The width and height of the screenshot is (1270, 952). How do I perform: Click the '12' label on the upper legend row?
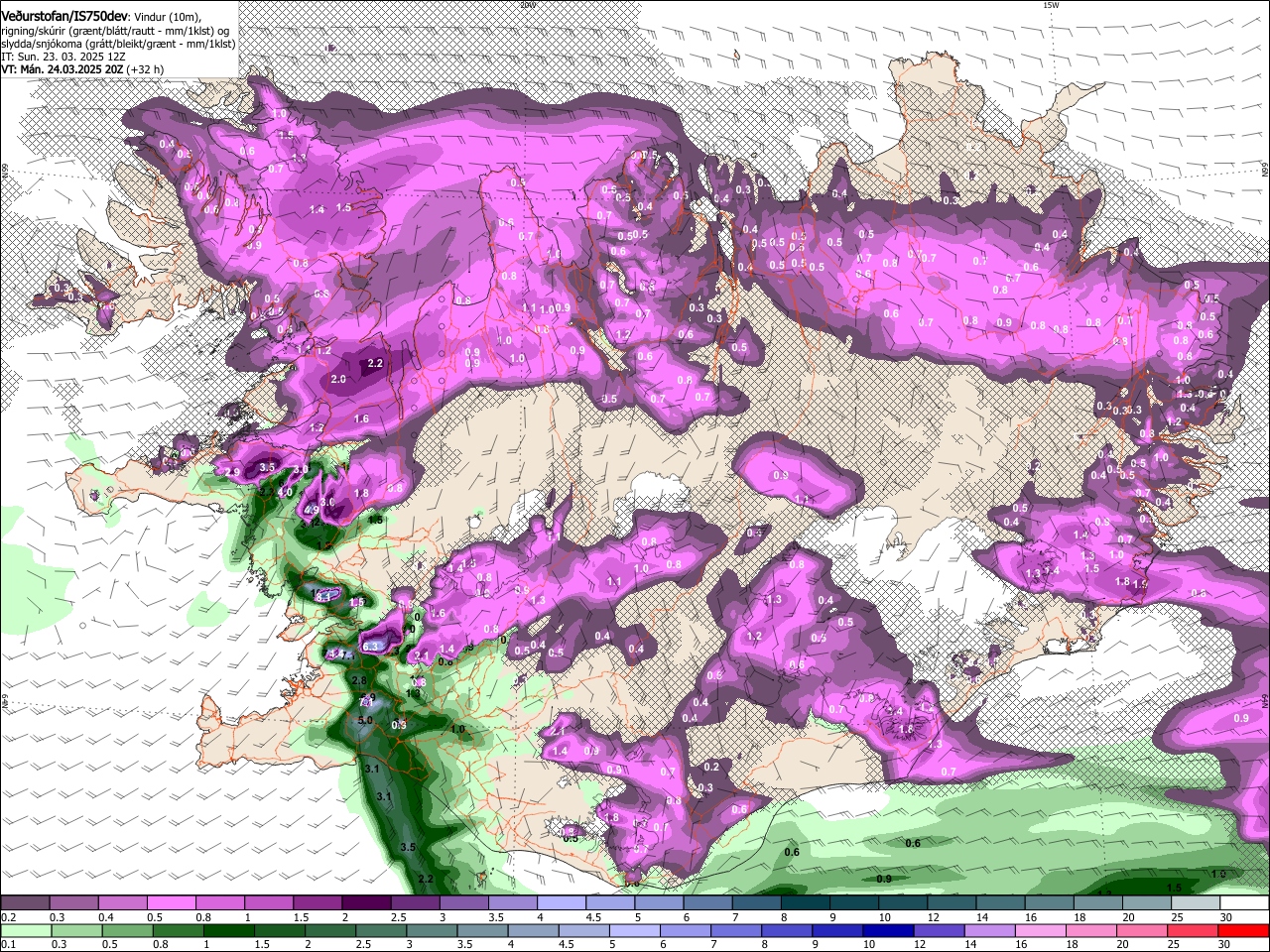934,917
